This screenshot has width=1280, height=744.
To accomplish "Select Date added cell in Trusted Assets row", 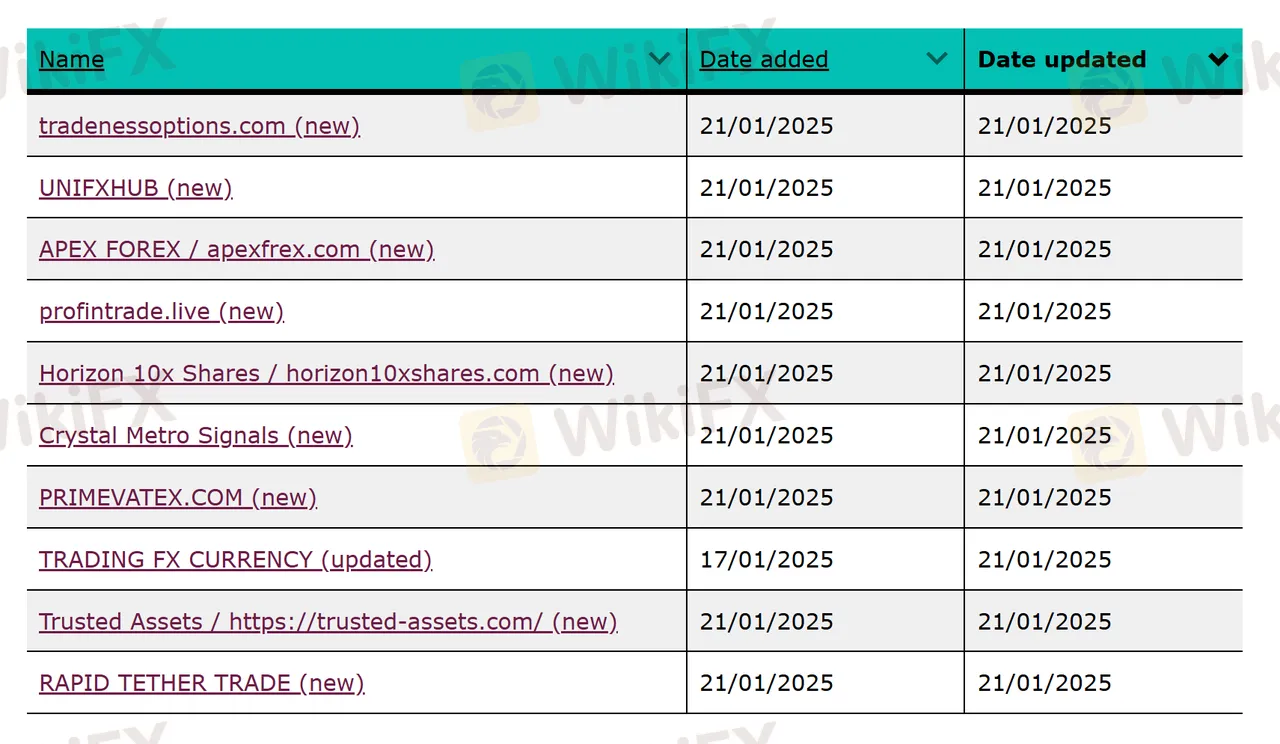I will coord(826,622).
